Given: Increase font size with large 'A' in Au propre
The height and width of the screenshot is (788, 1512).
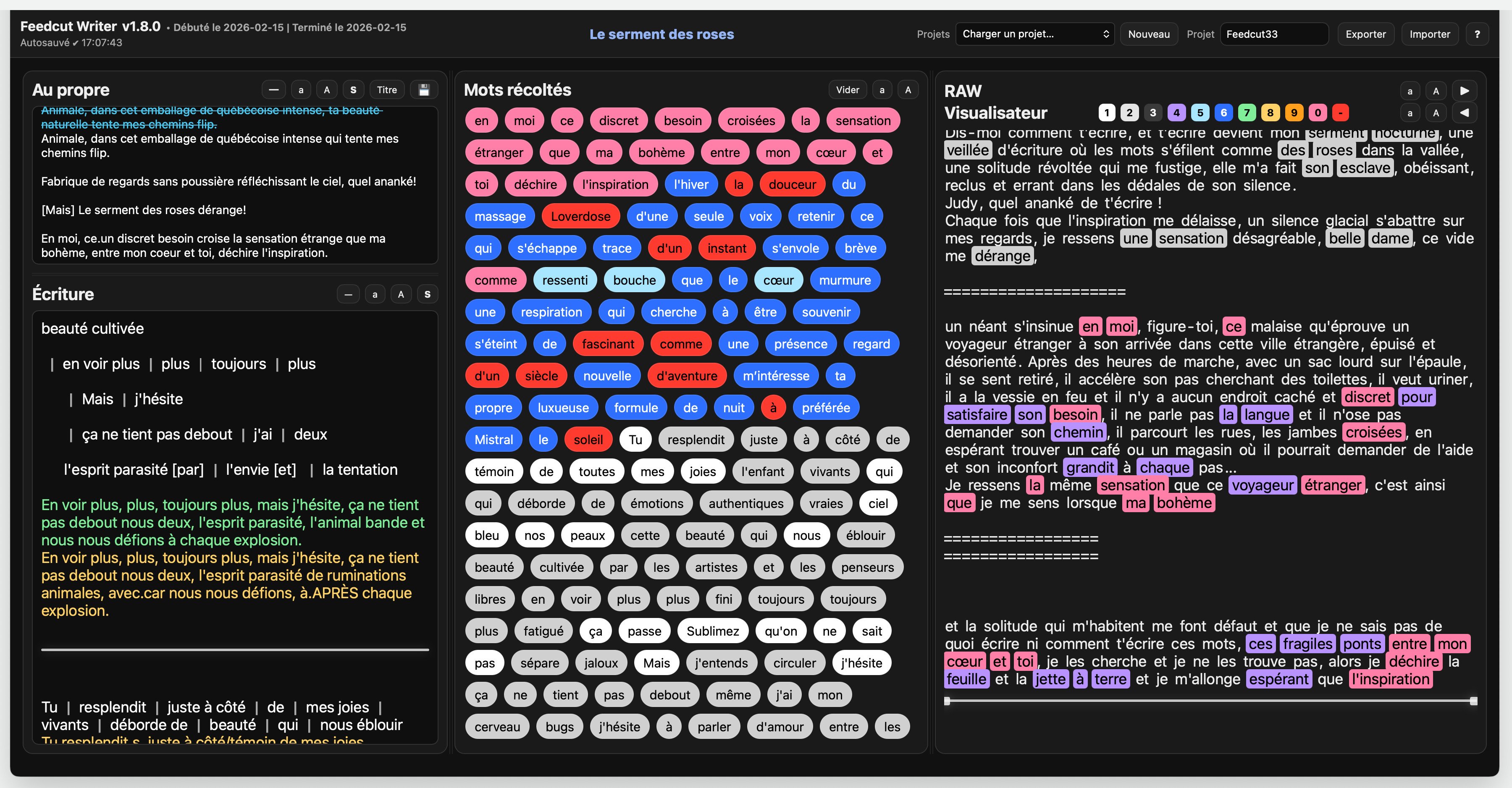Looking at the screenshot, I should click(x=327, y=90).
